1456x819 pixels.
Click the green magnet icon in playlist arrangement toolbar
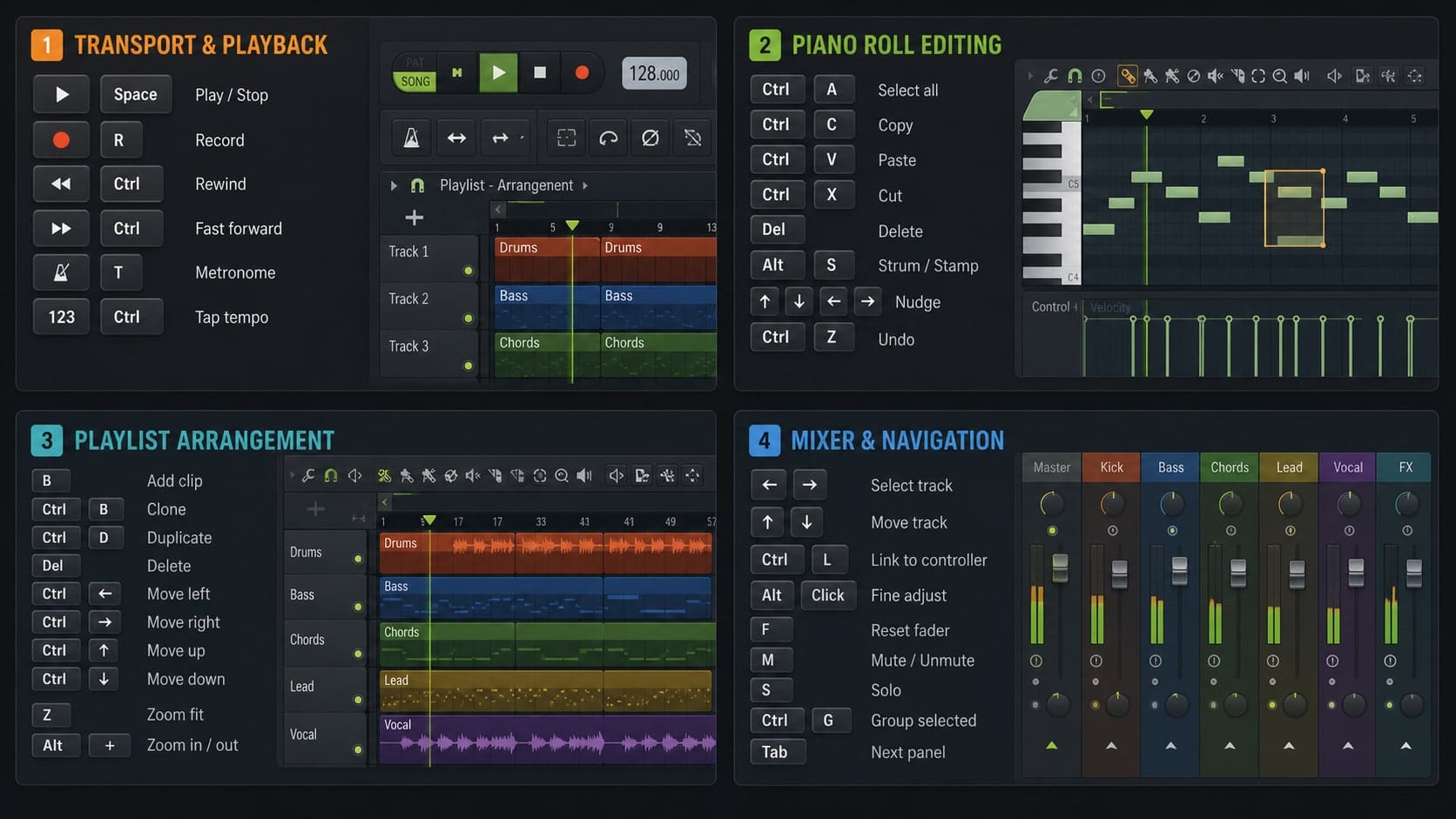pyautogui.click(x=331, y=476)
